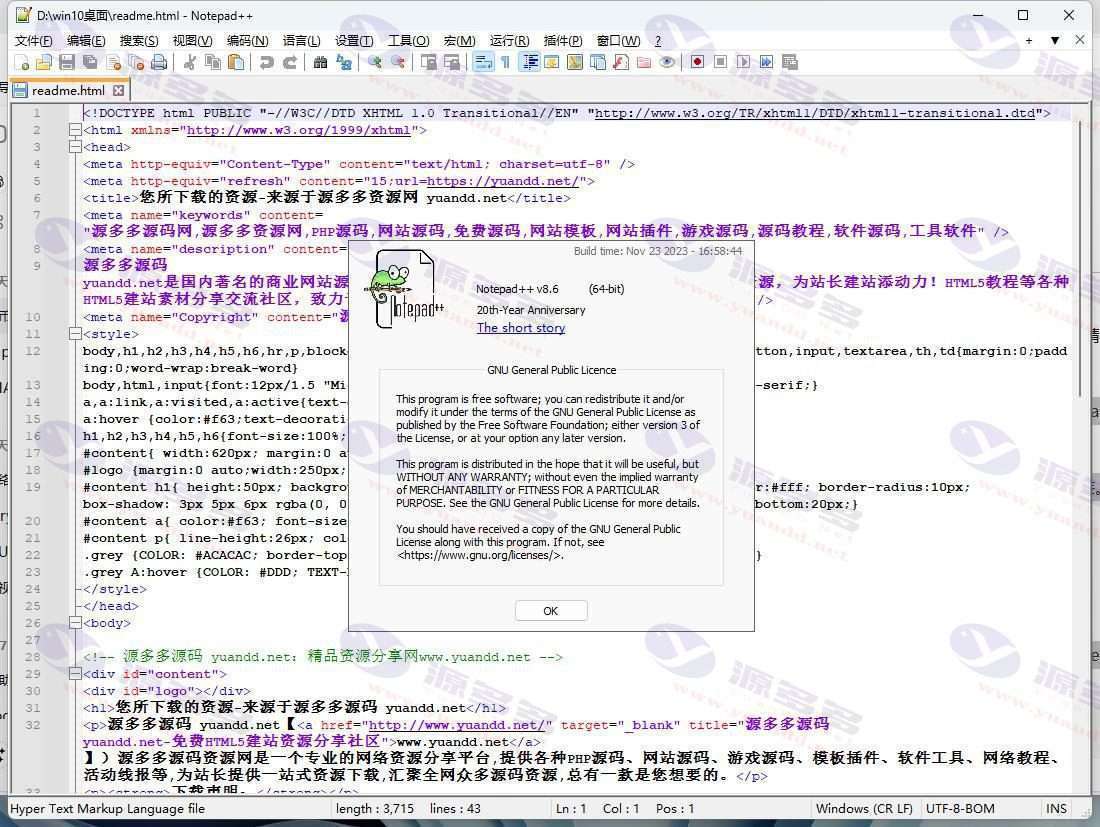Cut selection with the scissors icon
The width and height of the screenshot is (1100, 827).
[x=189, y=62]
